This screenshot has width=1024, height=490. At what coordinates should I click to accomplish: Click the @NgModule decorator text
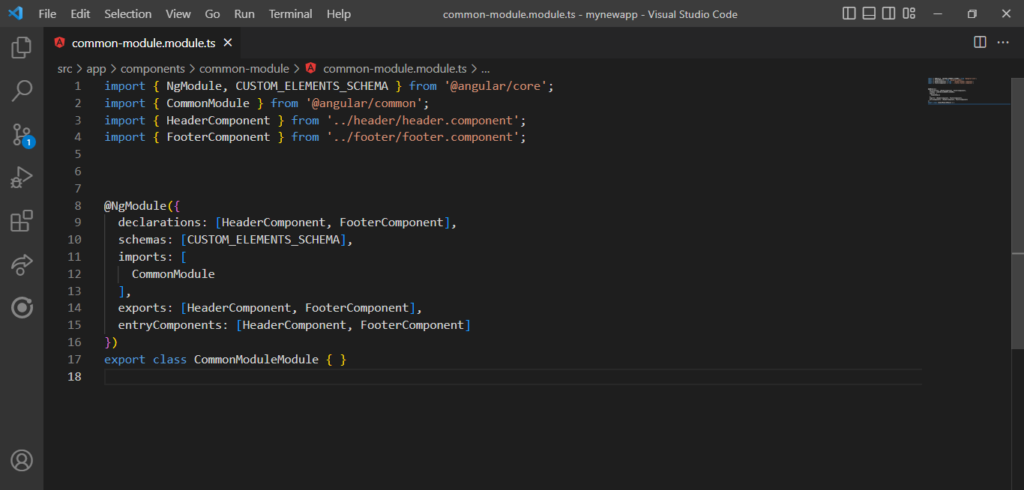coord(136,206)
